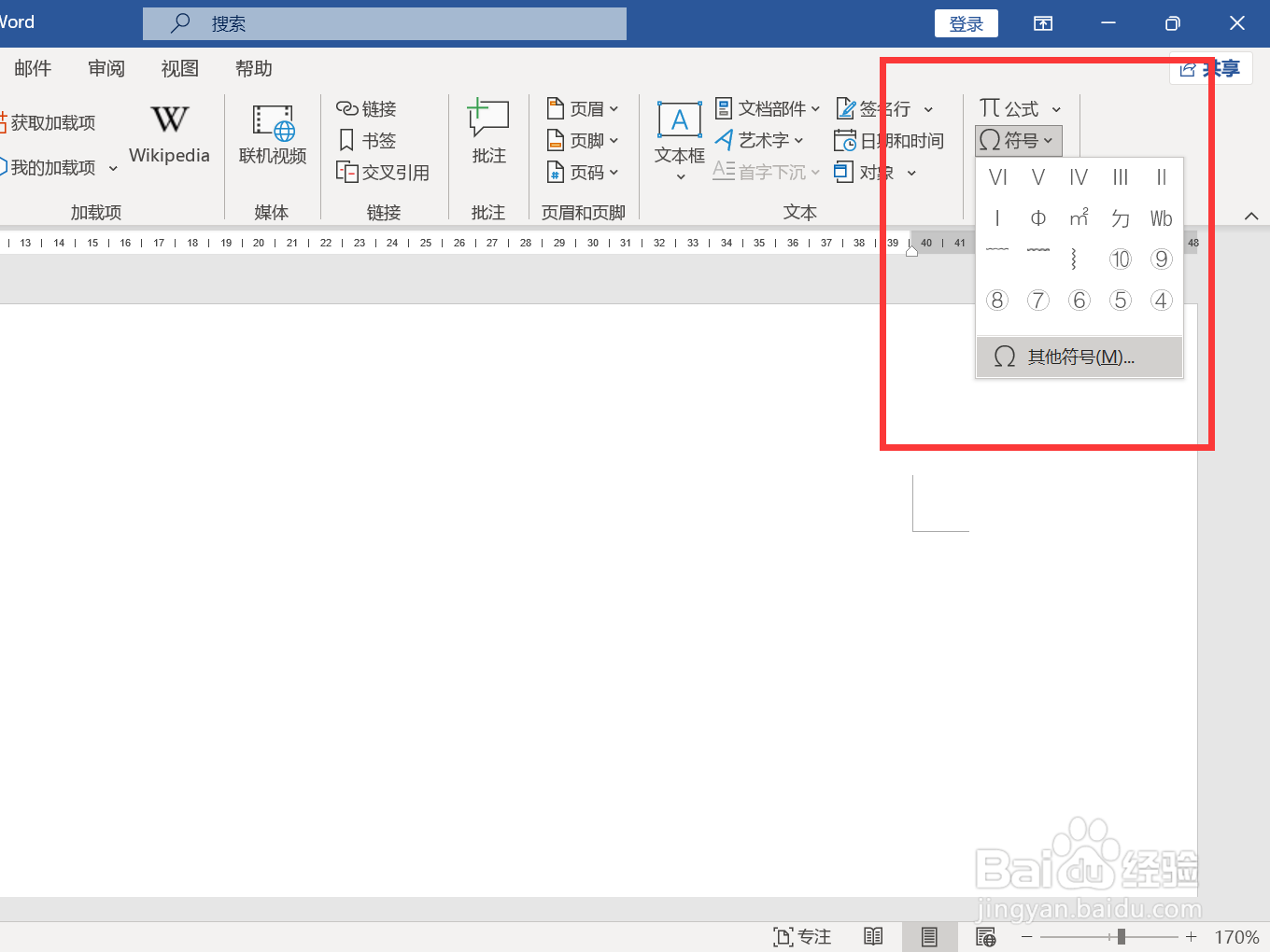Image resolution: width=1270 pixels, height=952 pixels.
Task: Insert the Roman numeral III symbol
Action: [1121, 177]
